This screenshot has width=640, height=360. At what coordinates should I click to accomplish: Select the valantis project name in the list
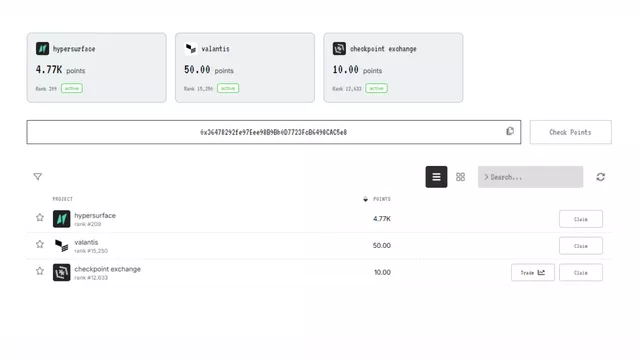(86, 242)
